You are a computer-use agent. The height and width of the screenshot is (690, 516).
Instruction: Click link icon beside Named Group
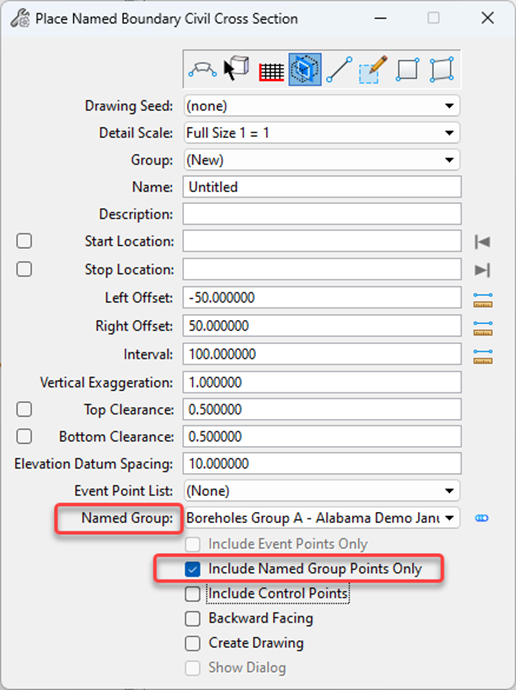pos(482,518)
